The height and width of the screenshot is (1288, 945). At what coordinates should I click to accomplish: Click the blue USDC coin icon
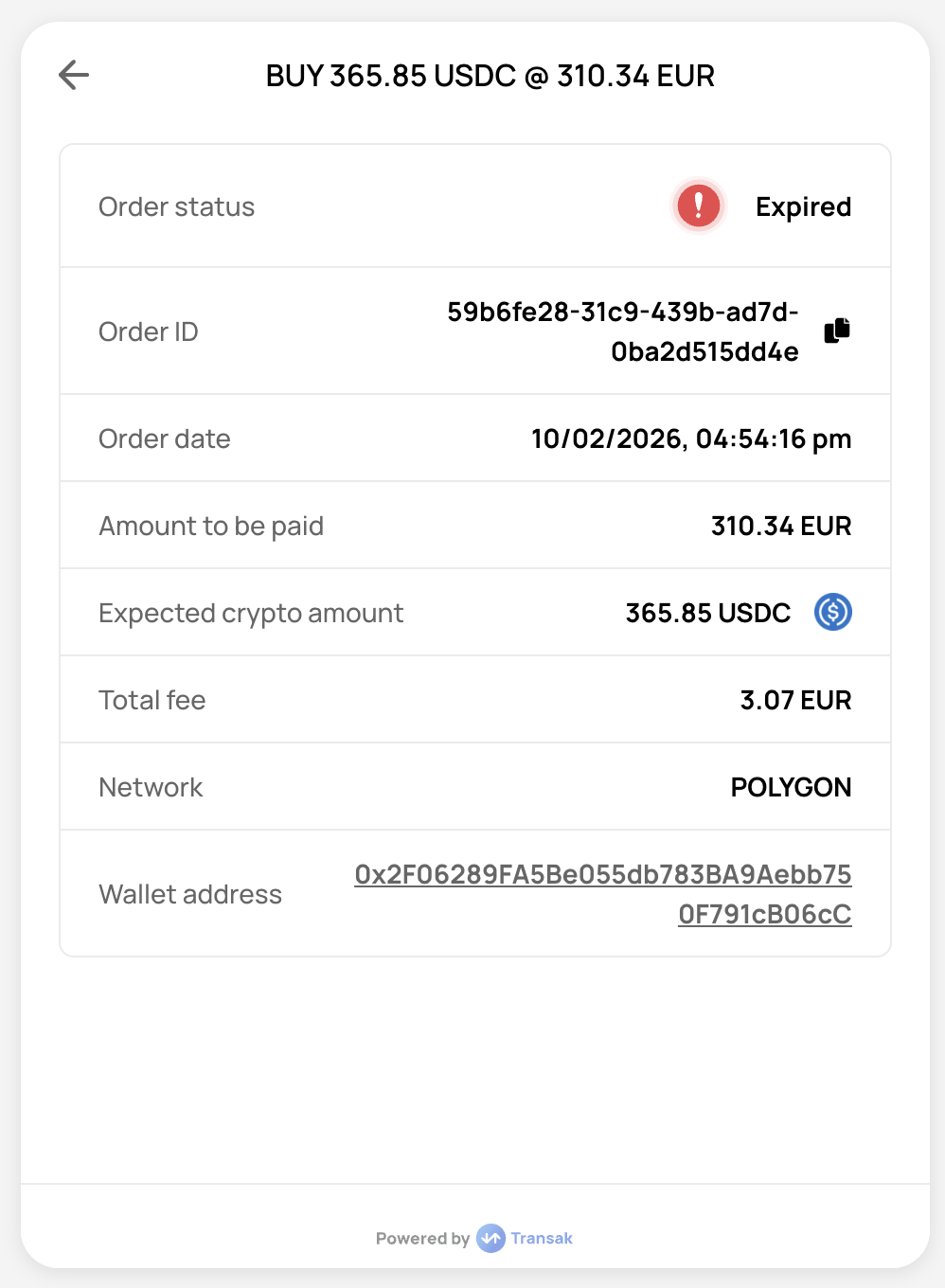click(x=833, y=612)
